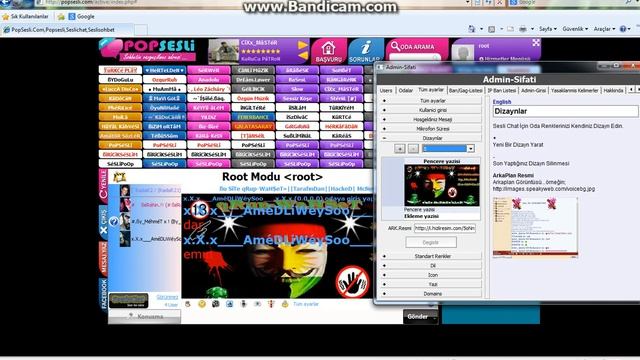Open the FENERBAHCE room button
The image size is (640, 360).
pyautogui.click(x=253, y=117)
